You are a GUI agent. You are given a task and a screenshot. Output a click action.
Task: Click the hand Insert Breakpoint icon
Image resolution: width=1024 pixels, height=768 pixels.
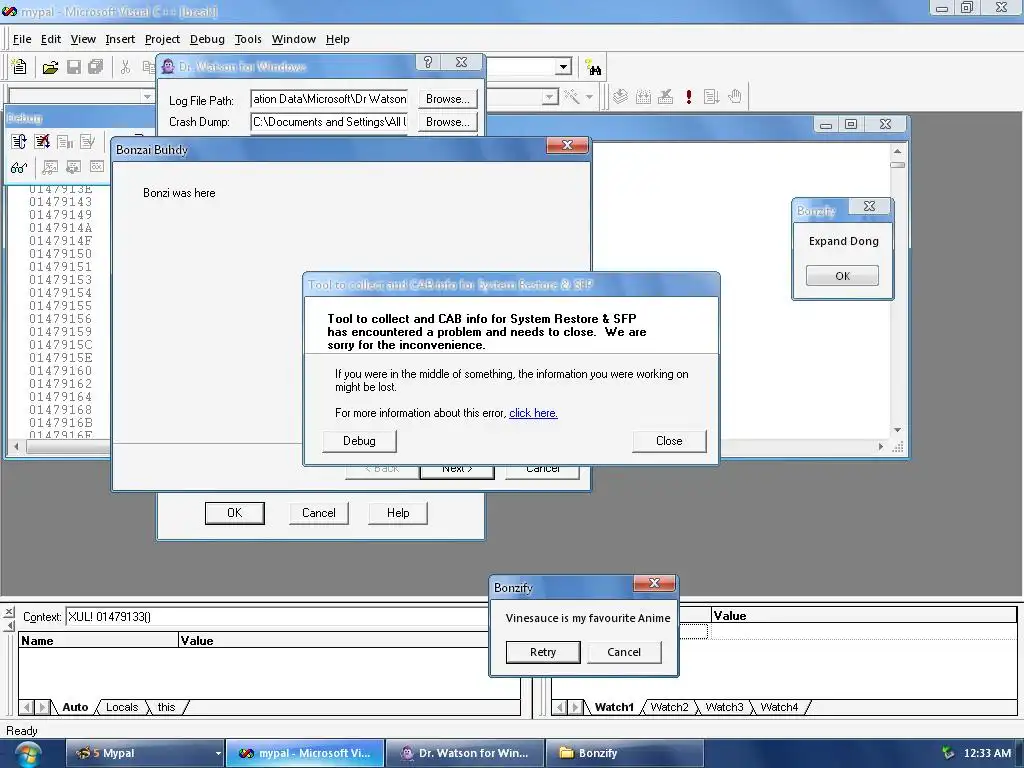[735, 97]
